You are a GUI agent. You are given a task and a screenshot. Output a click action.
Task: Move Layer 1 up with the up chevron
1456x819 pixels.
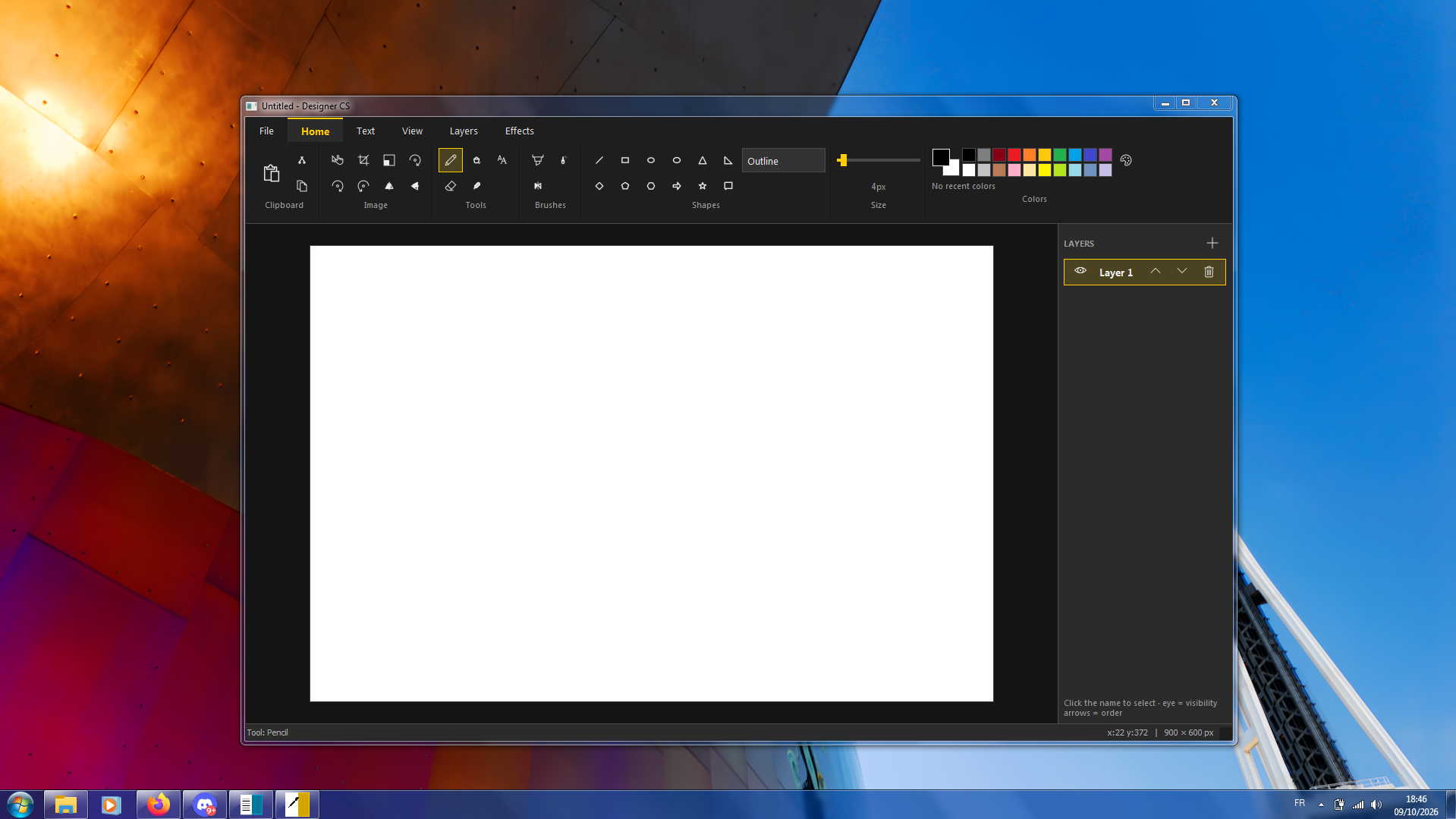(x=1156, y=271)
